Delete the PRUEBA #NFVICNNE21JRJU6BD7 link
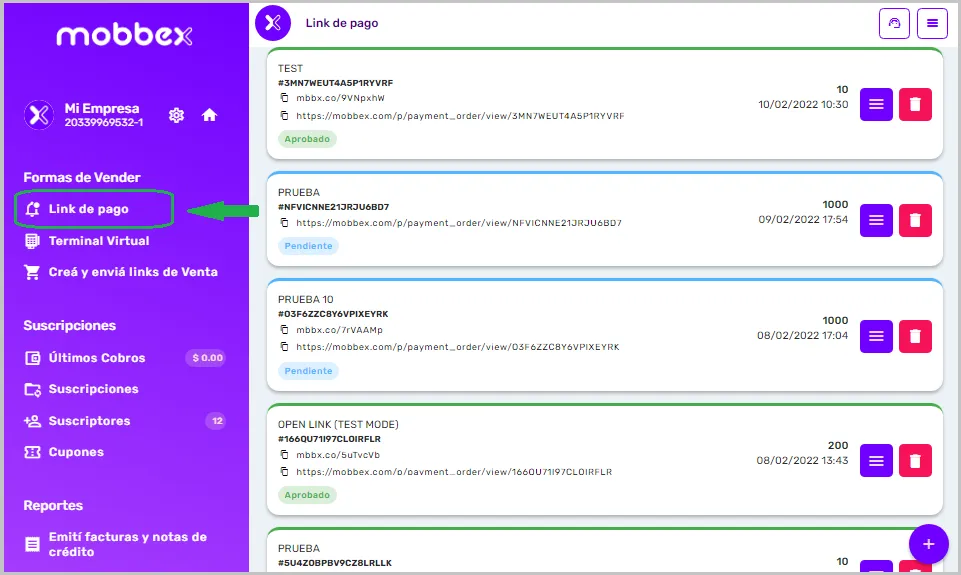Viewport: 961px width, 575px height. [916, 220]
